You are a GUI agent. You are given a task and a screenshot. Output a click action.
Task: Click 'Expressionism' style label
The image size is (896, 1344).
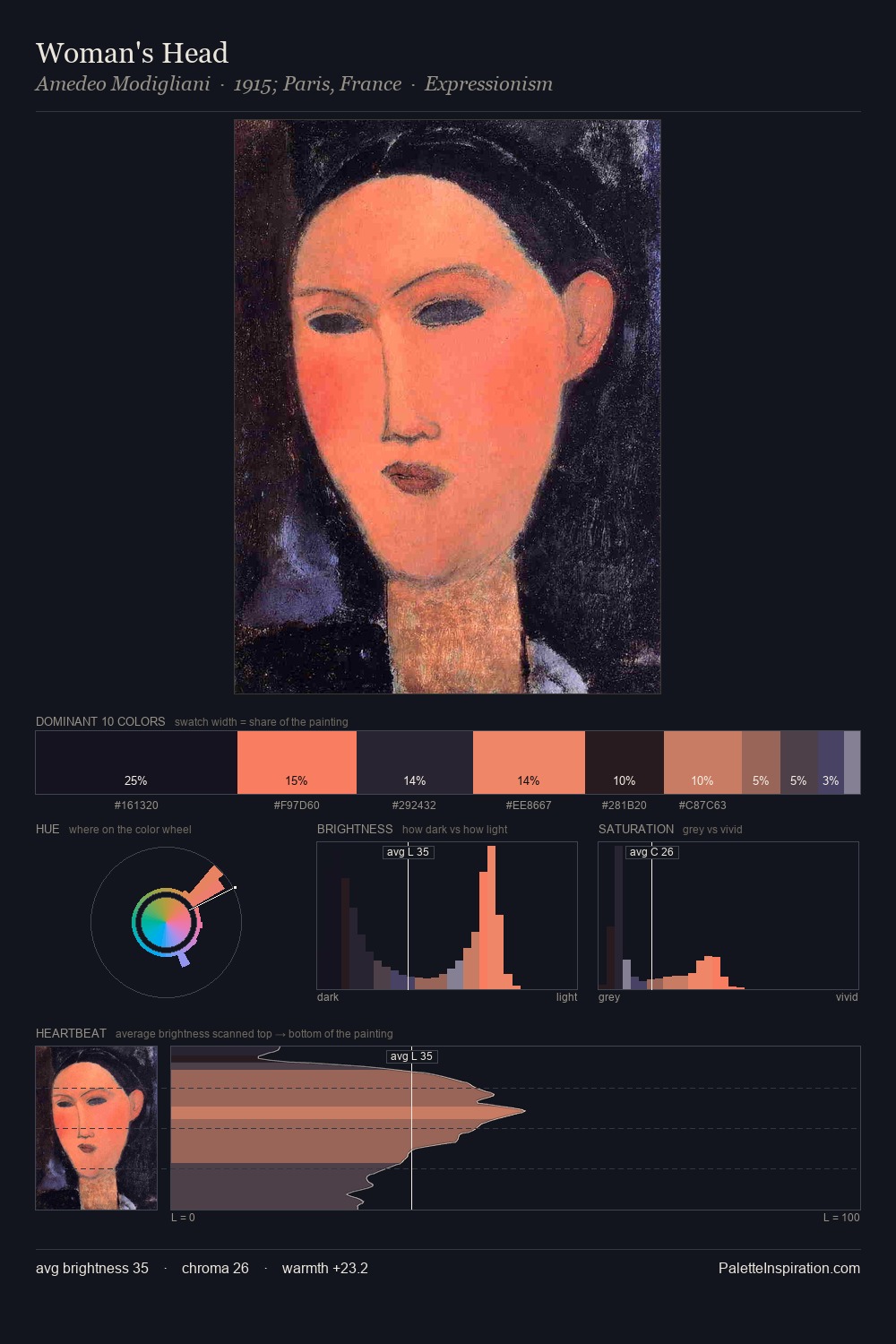(488, 84)
